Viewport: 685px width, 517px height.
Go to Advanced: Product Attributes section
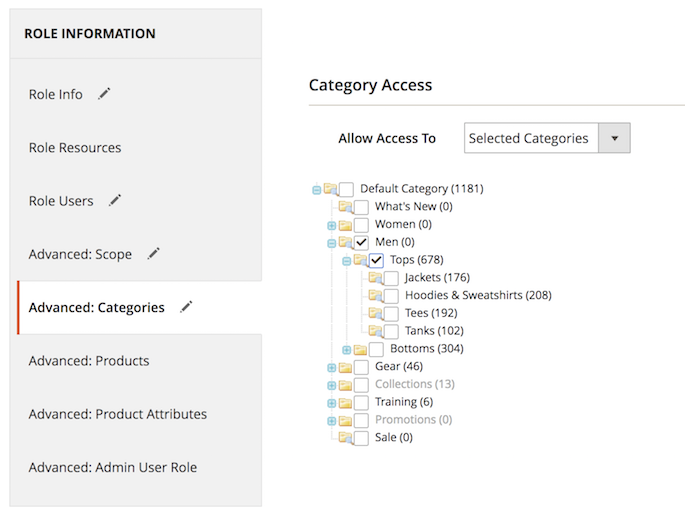click(118, 414)
